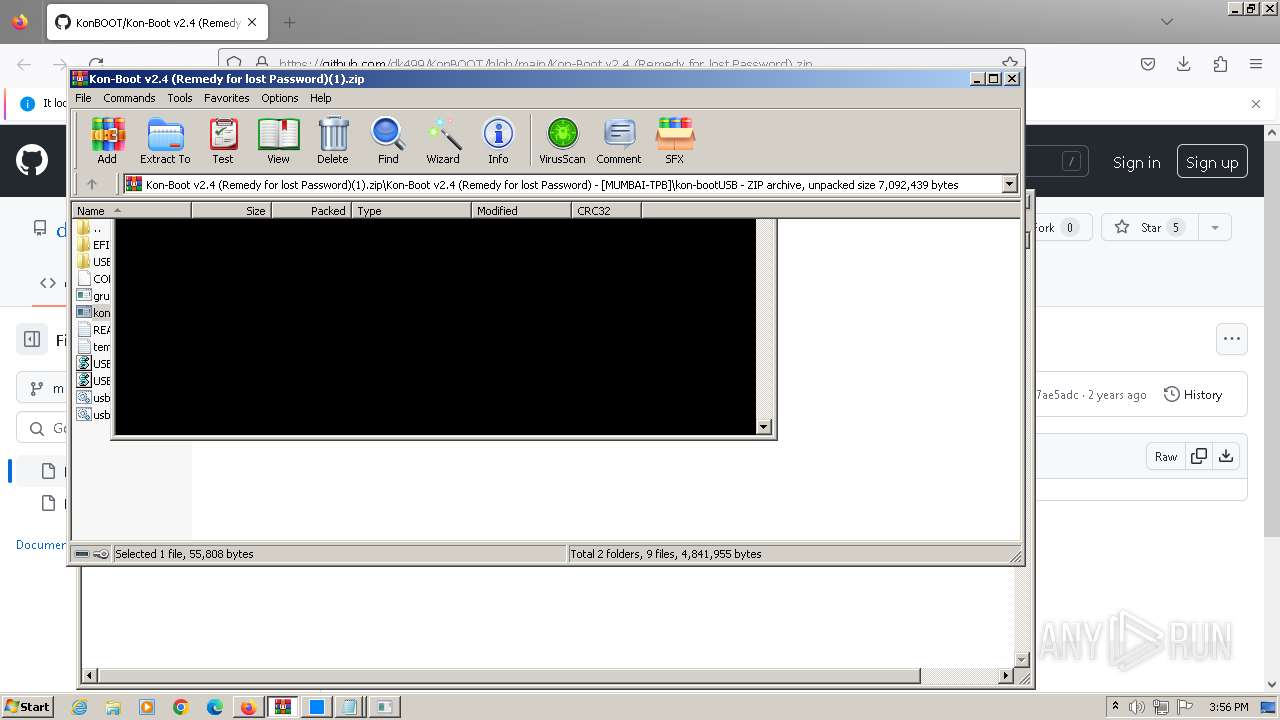This screenshot has height=720, width=1280.
Task: Click the Raw button for the file
Action: tap(1166, 456)
